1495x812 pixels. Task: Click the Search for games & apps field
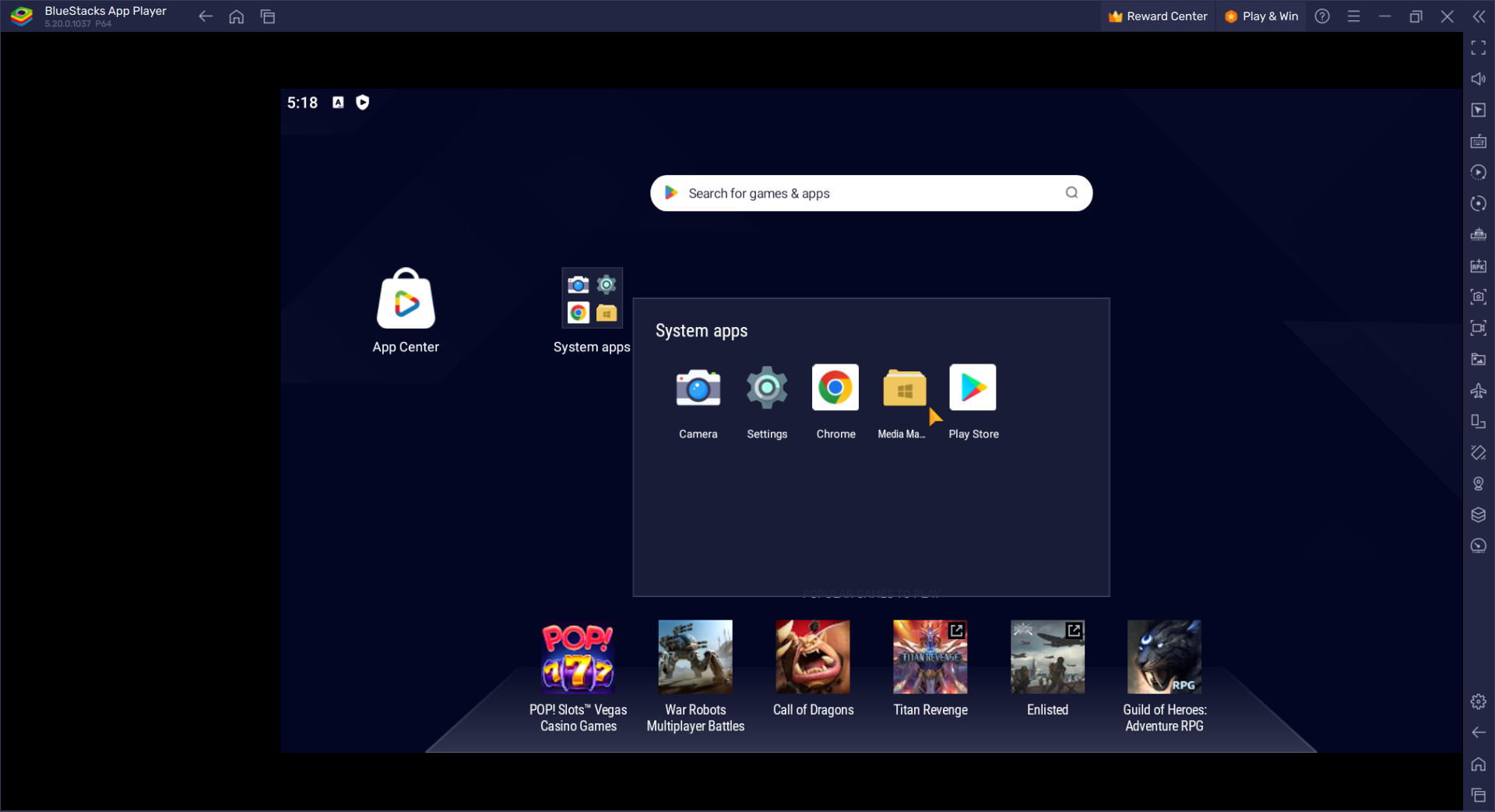(x=871, y=193)
